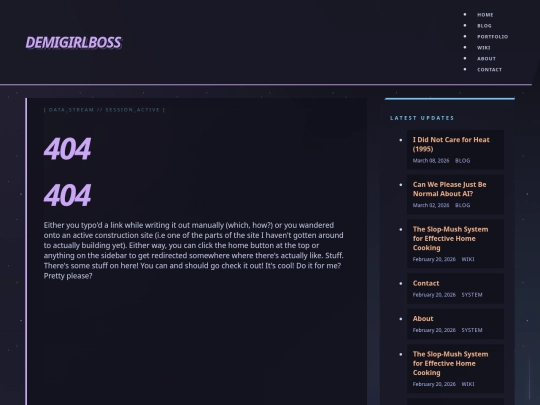Click the SYSTEM tag under About
Screen dimensions: 540x405
472,330
